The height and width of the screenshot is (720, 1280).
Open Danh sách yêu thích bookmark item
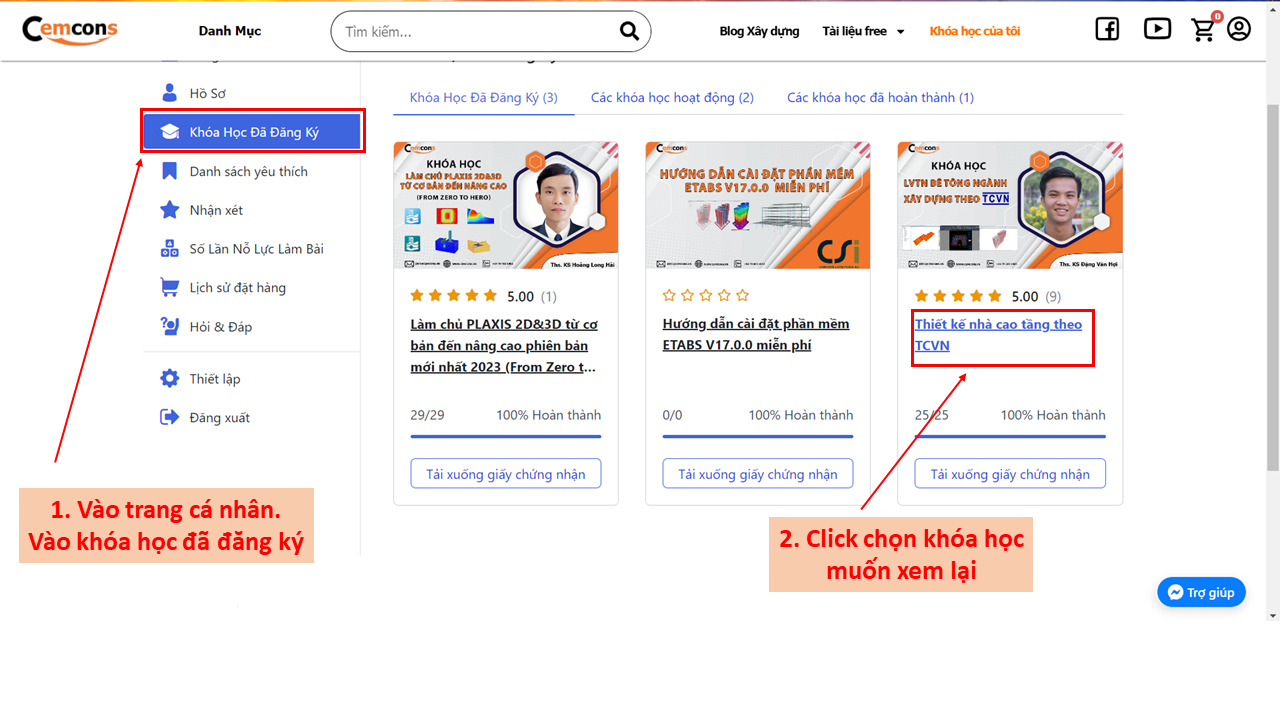(248, 172)
